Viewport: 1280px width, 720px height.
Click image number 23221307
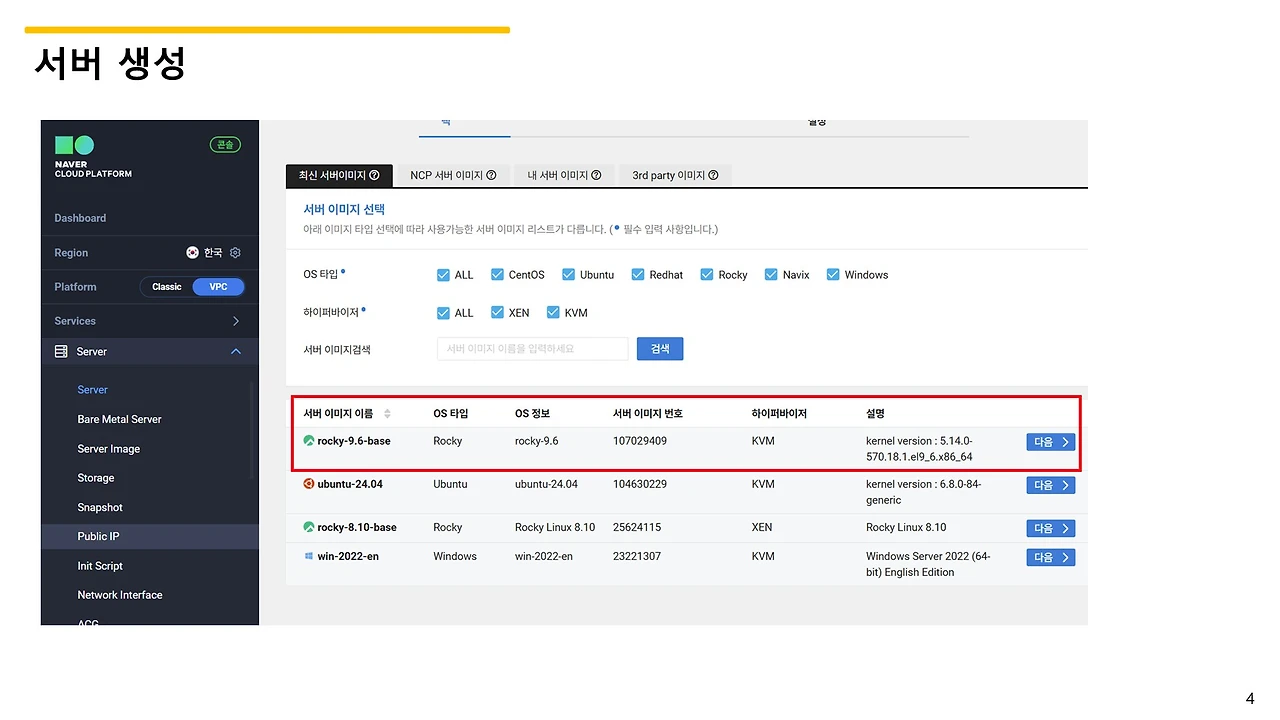click(x=637, y=556)
